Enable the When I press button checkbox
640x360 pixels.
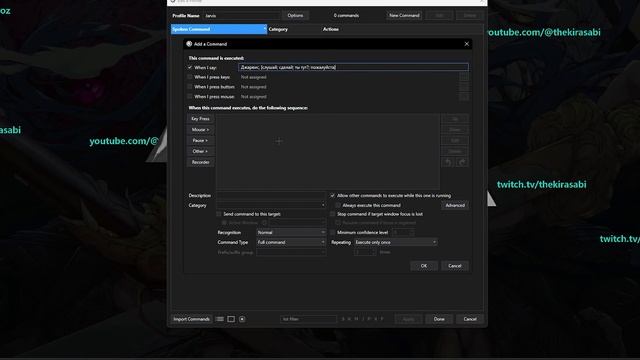tap(190, 87)
